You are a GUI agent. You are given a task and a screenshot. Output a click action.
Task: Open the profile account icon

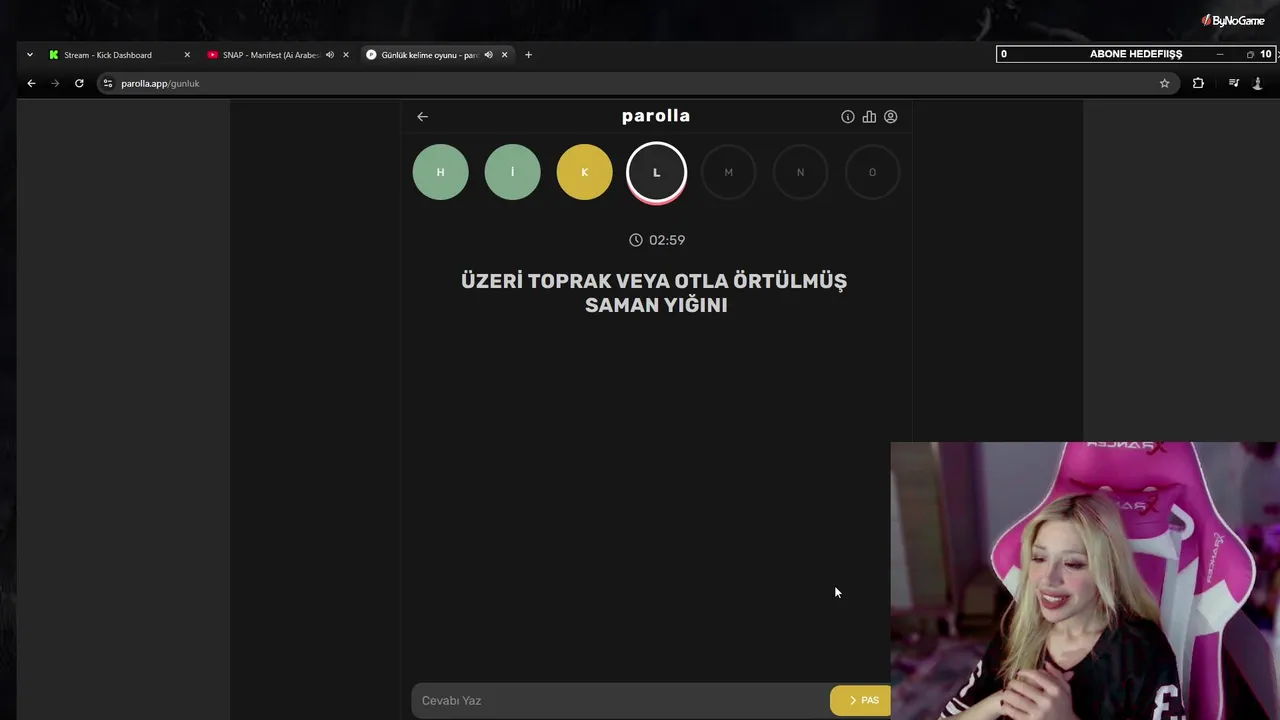pos(890,117)
